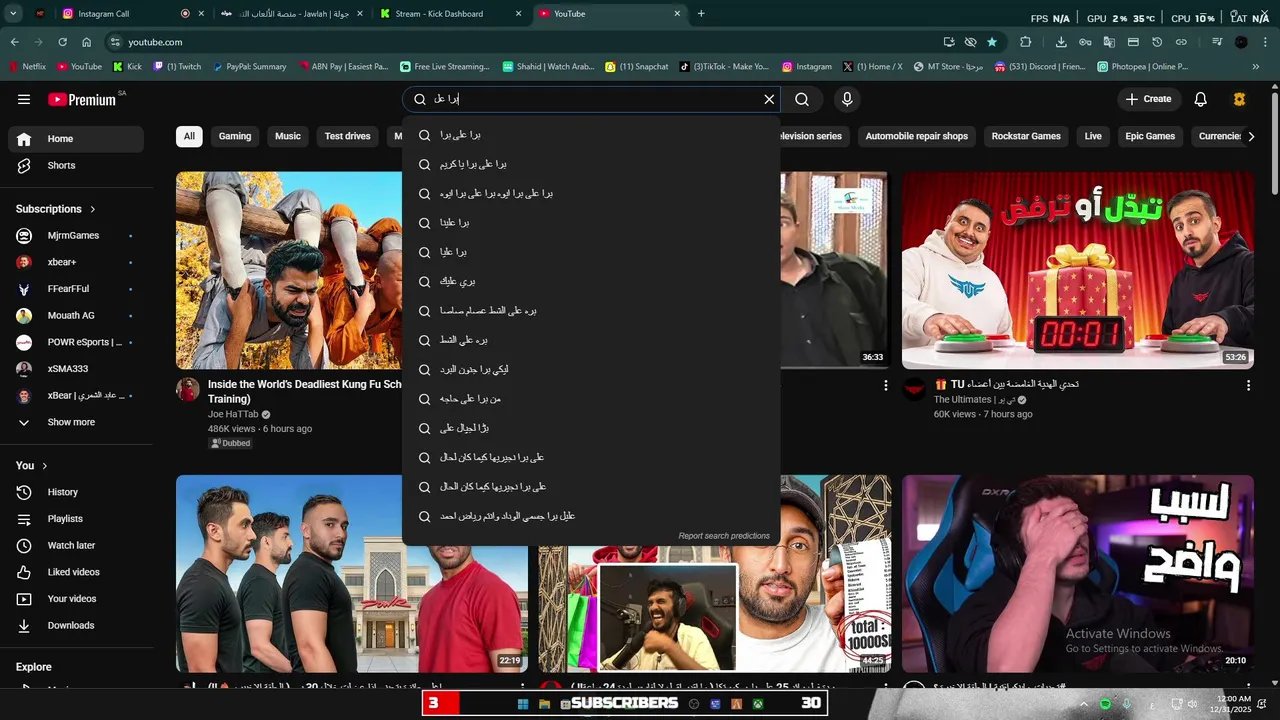Open MjrmGames channel subscription
This screenshot has width=1280, height=720.
(x=76, y=235)
